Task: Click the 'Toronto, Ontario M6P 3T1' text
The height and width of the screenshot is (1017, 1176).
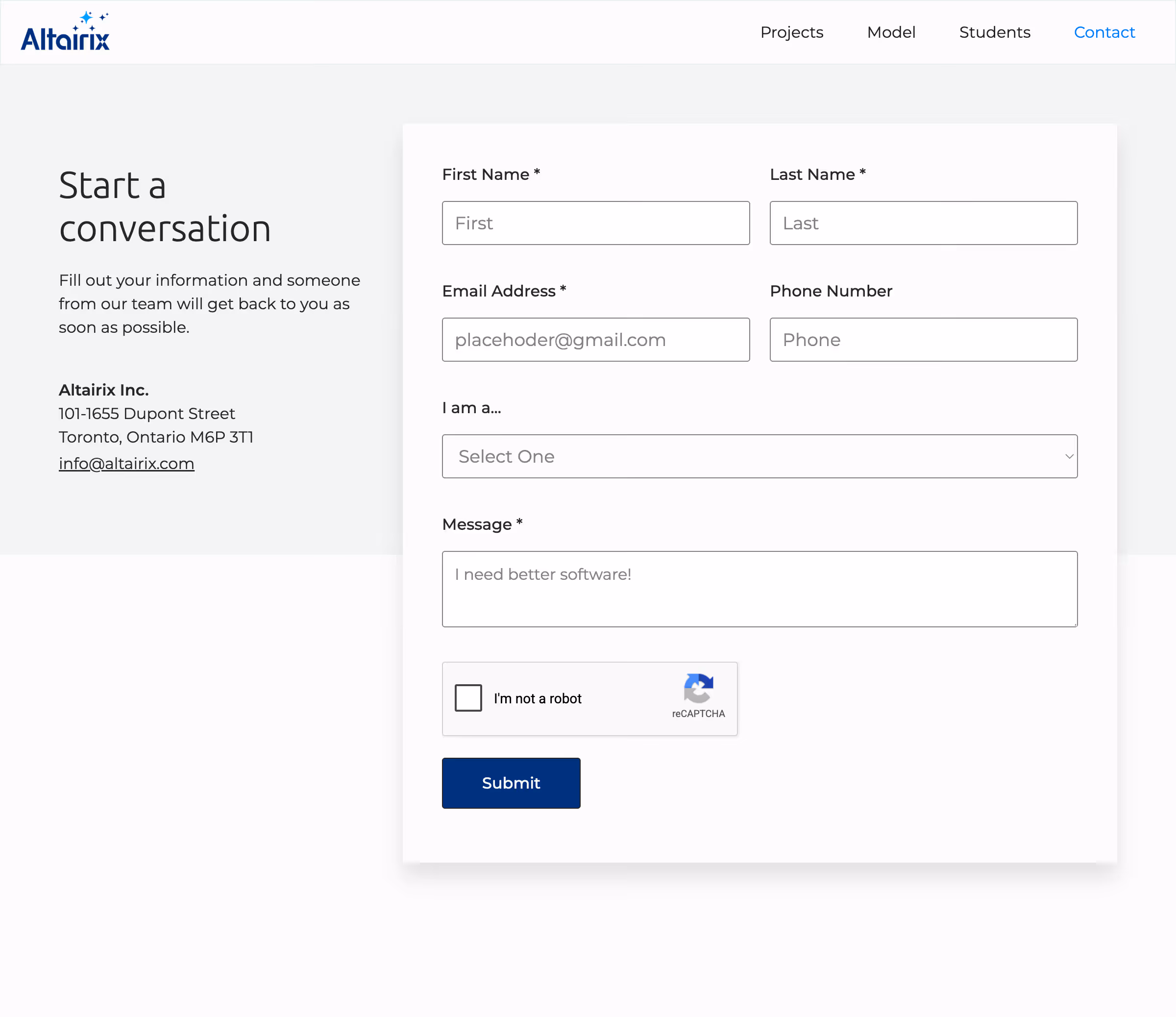Action: click(156, 437)
